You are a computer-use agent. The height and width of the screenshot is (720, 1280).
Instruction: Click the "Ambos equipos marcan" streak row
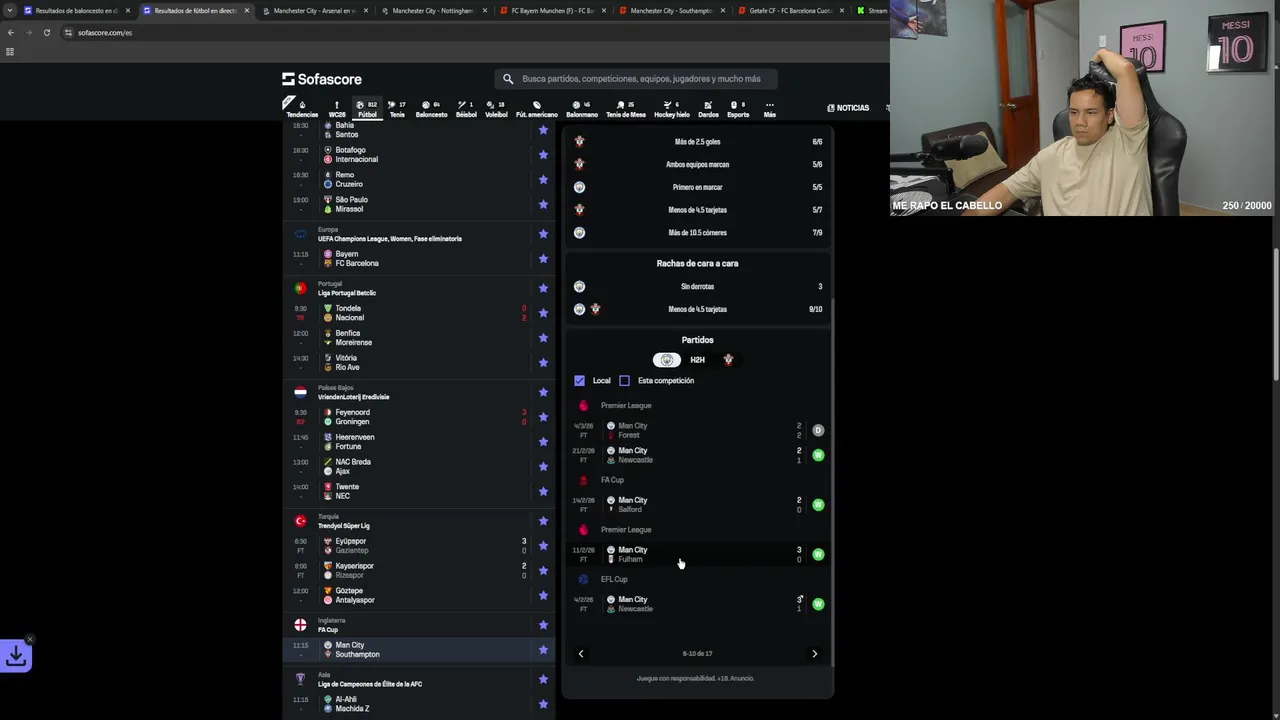[x=697, y=164]
